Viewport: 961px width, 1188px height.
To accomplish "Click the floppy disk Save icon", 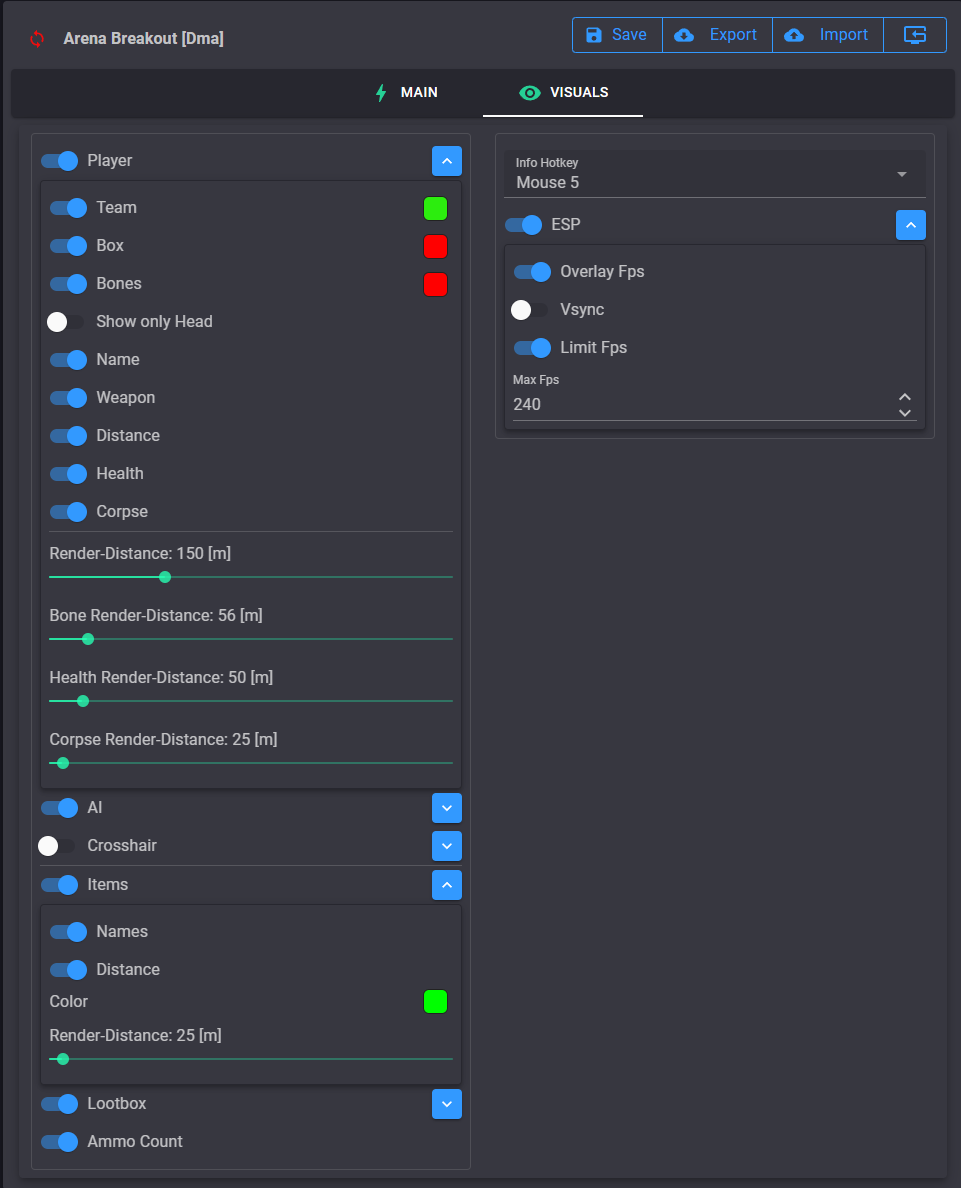I will (x=594, y=35).
